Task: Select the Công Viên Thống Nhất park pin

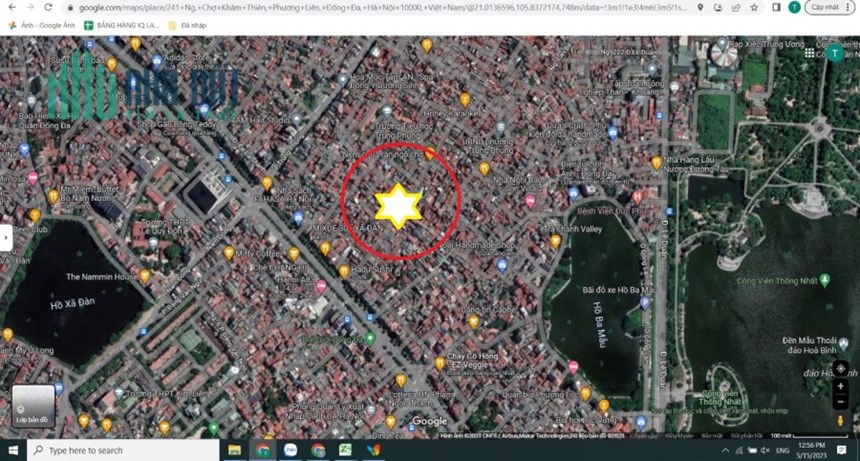Action: tap(824, 280)
